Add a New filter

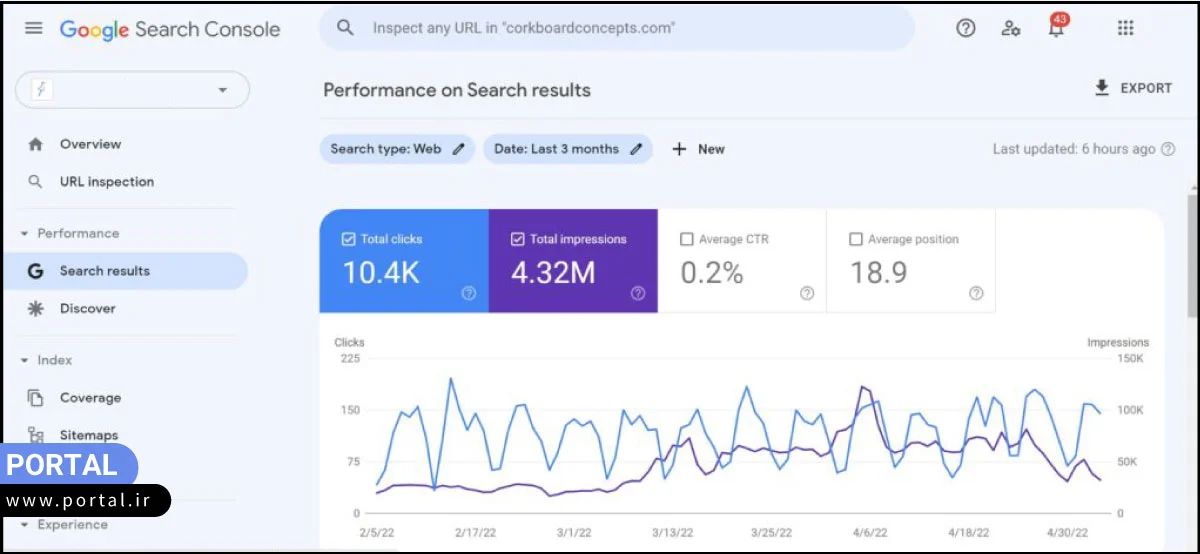coord(698,149)
